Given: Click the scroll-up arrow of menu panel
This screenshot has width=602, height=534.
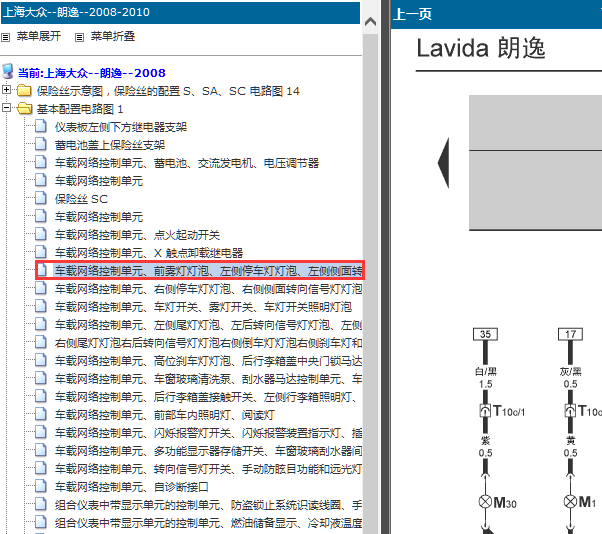Looking at the screenshot, I should point(370,21).
